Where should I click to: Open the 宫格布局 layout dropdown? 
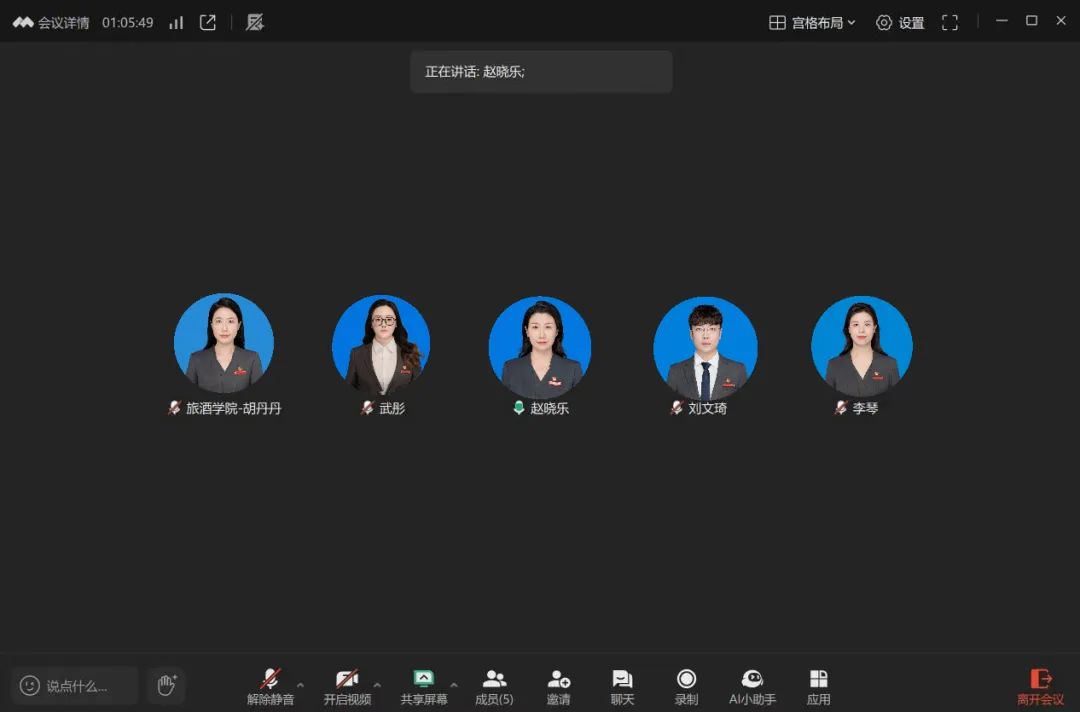tap(812, 22)
